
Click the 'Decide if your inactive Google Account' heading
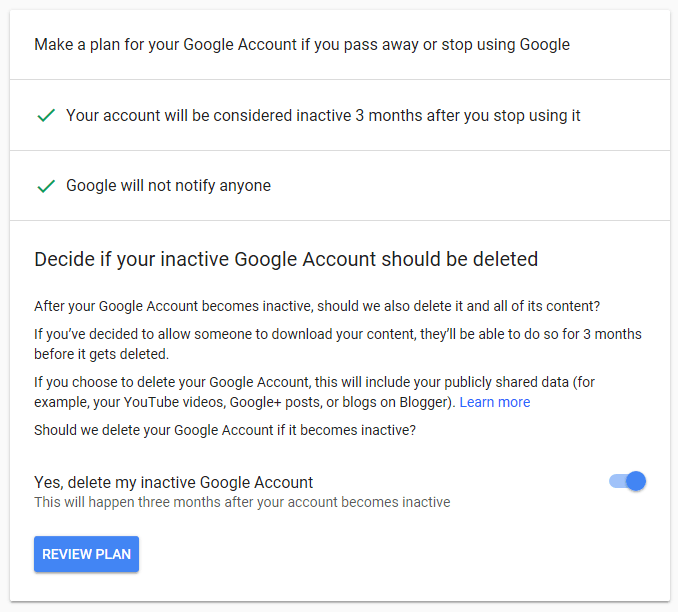(x=286, y=260)
